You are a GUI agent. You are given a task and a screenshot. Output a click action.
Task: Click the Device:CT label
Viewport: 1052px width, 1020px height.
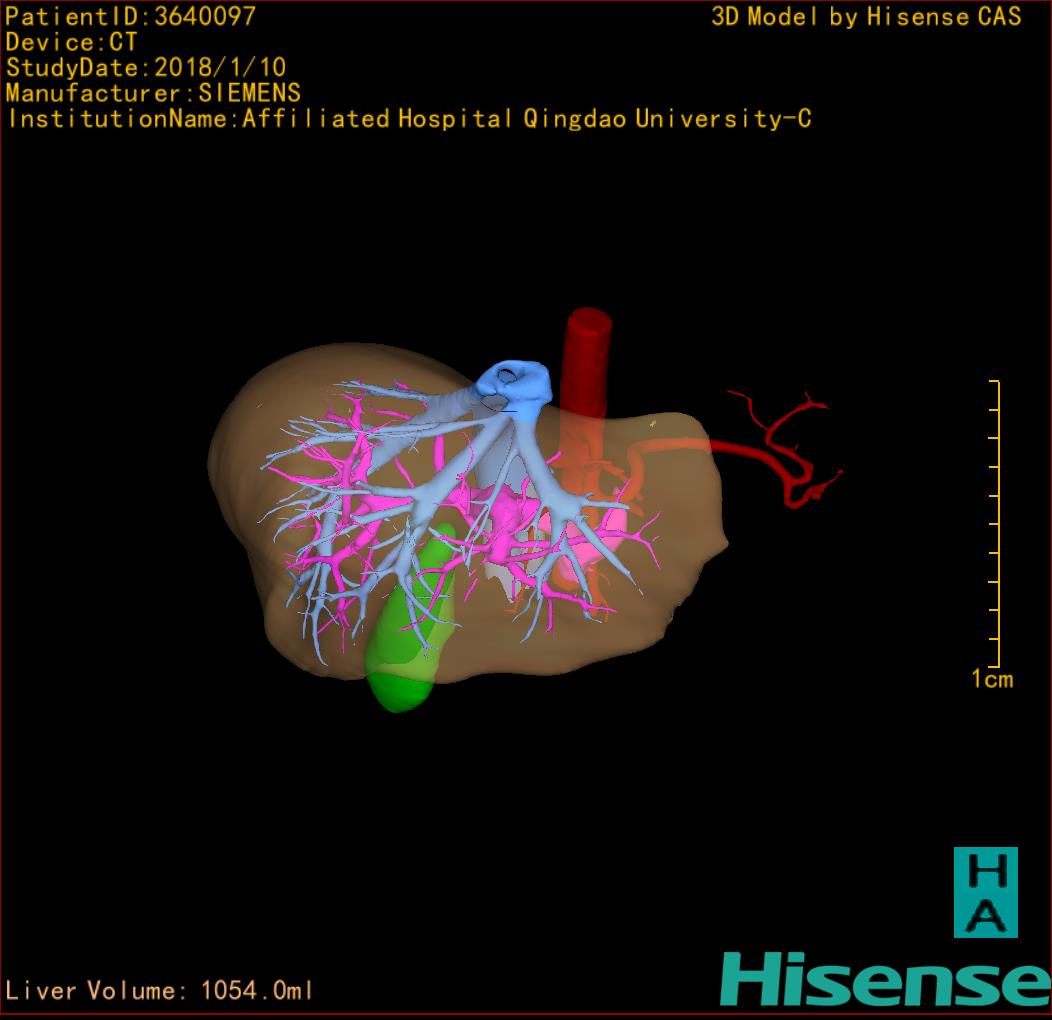coord(71,42)
